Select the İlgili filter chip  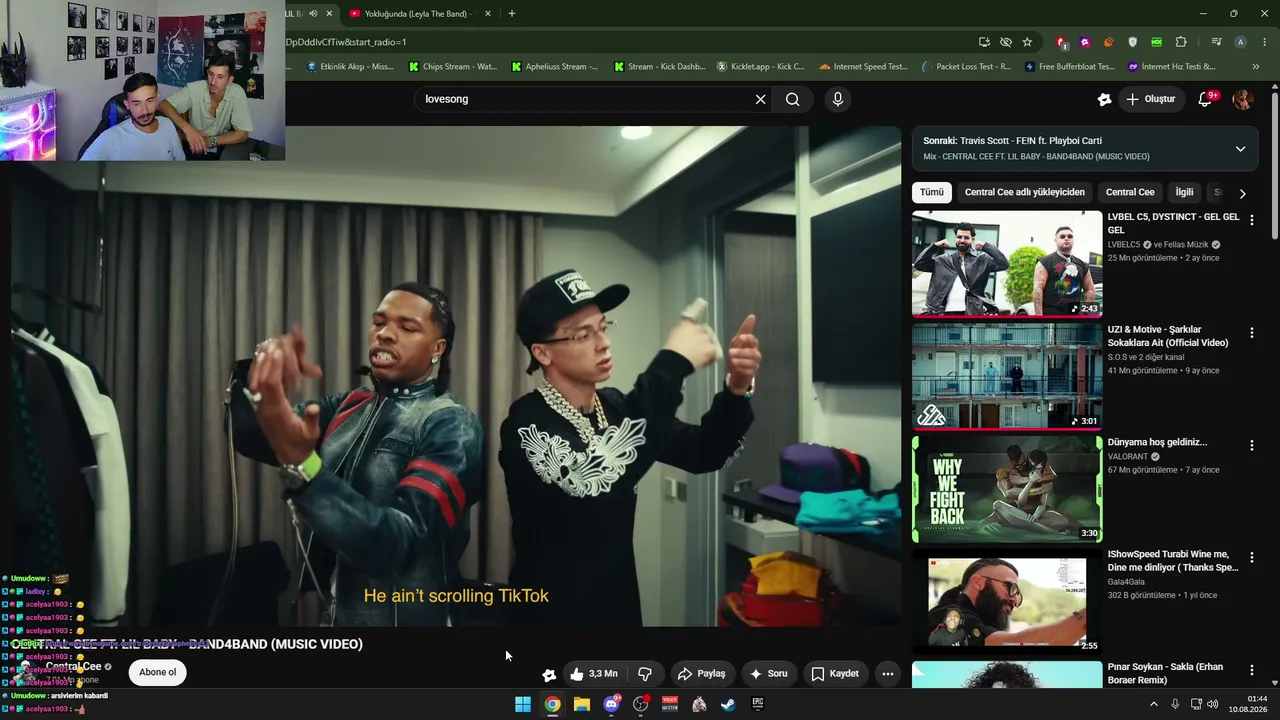[1184, 192]
